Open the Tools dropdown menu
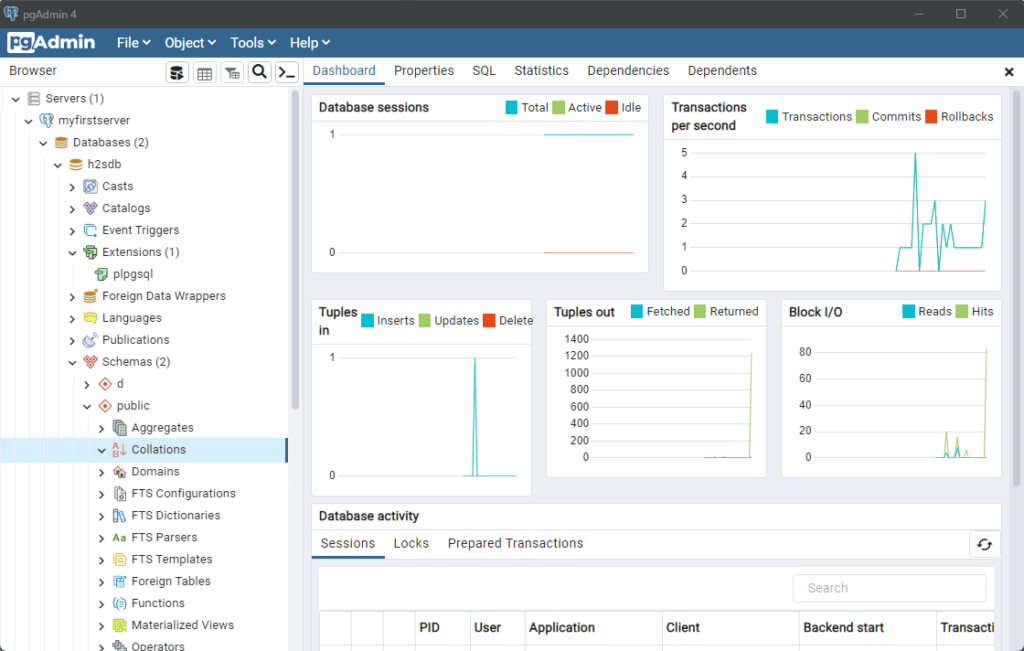 (253, 43)
